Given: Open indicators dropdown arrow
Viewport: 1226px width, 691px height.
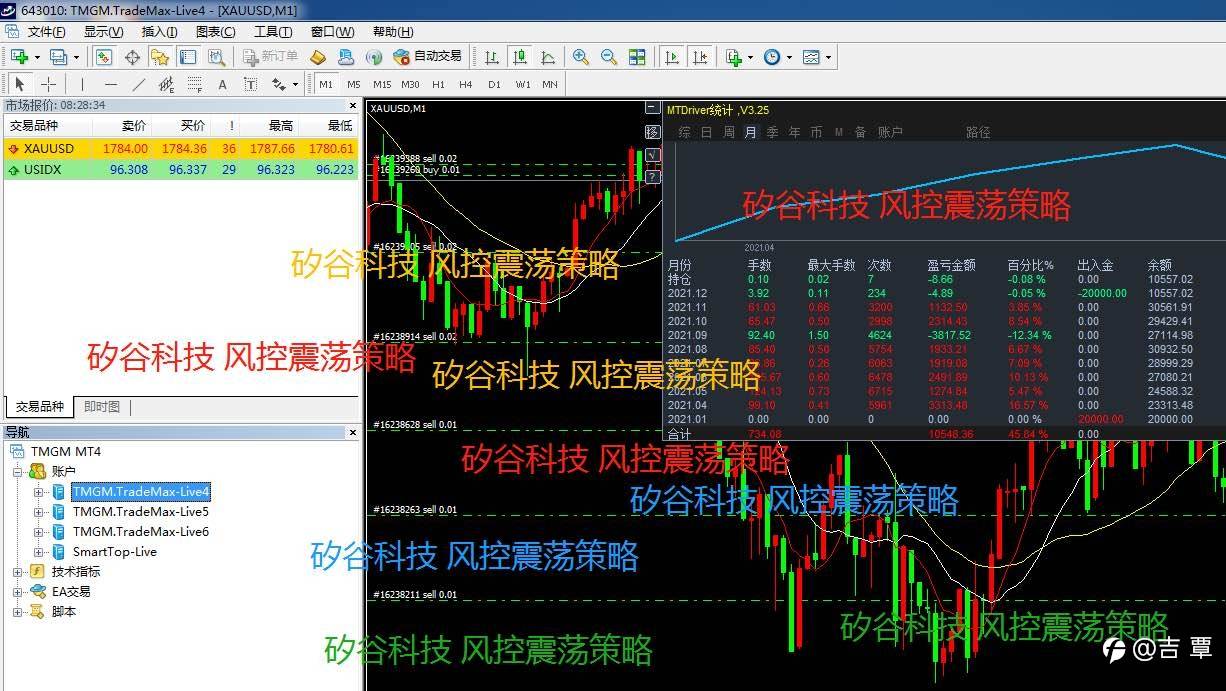Looking at the screenshot, I should pyautogui.click(x=751, y=57).
